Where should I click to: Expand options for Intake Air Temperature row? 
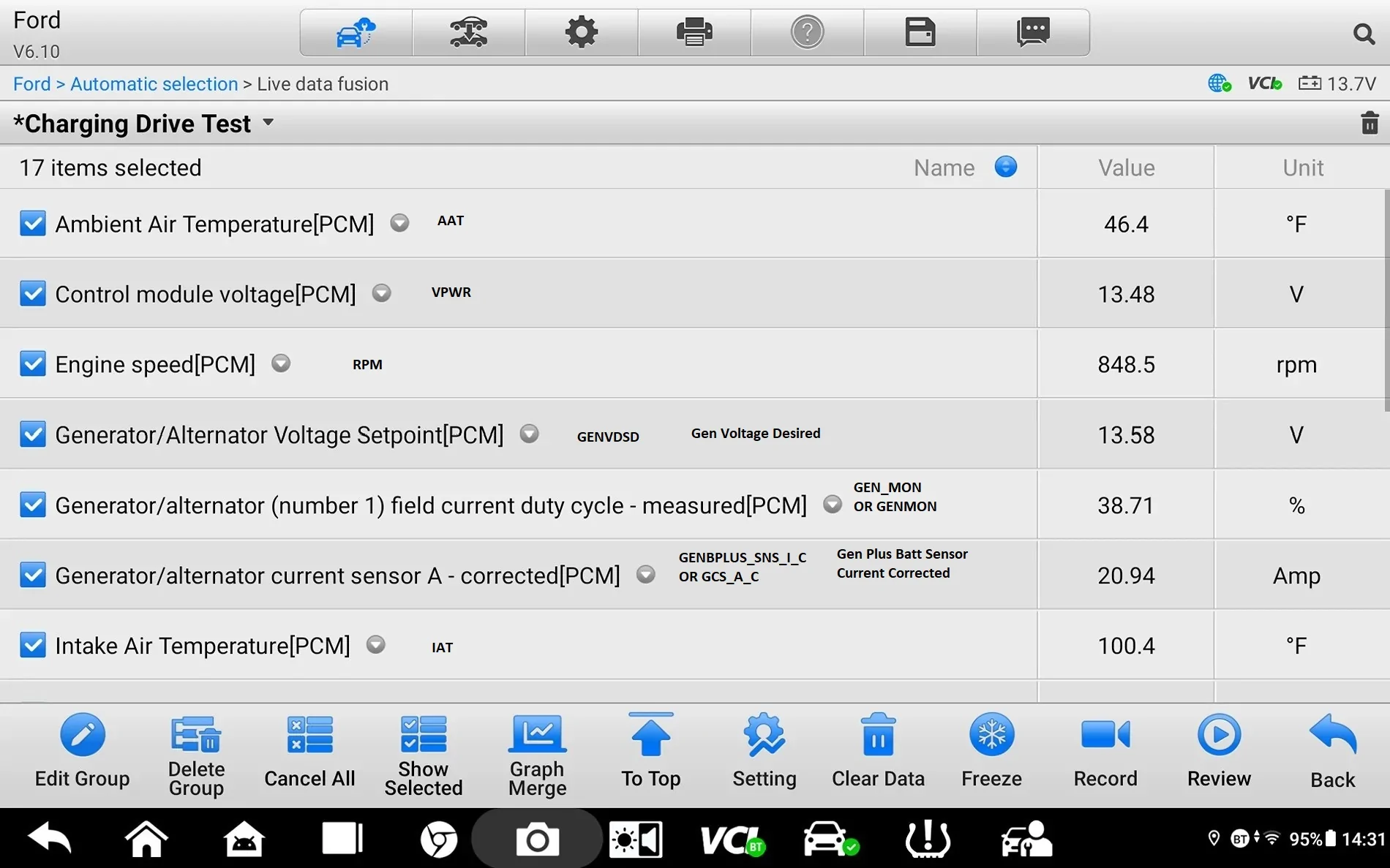pos(376,644)
